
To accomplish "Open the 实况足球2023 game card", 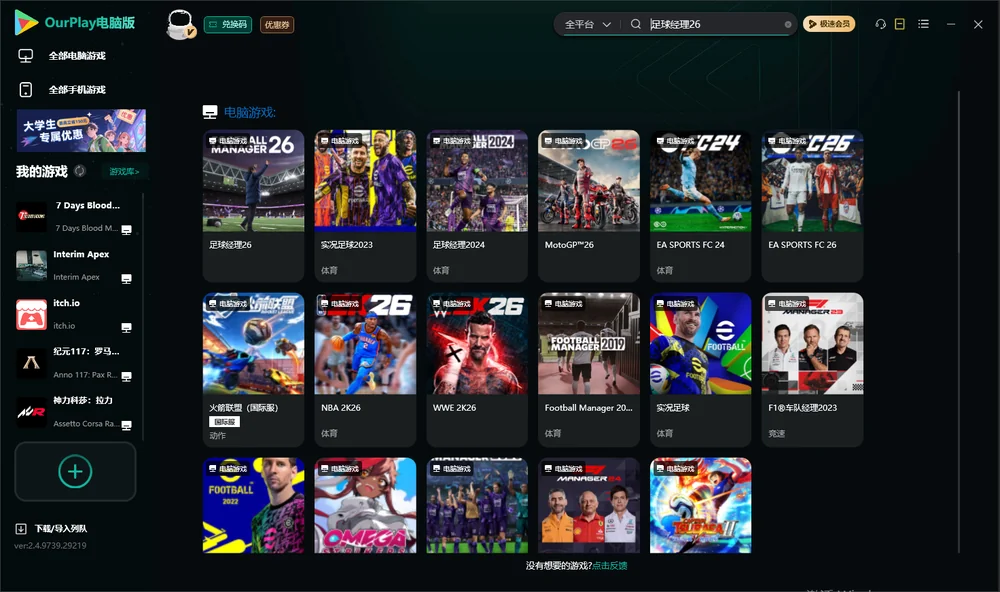I will click(365, 205).
